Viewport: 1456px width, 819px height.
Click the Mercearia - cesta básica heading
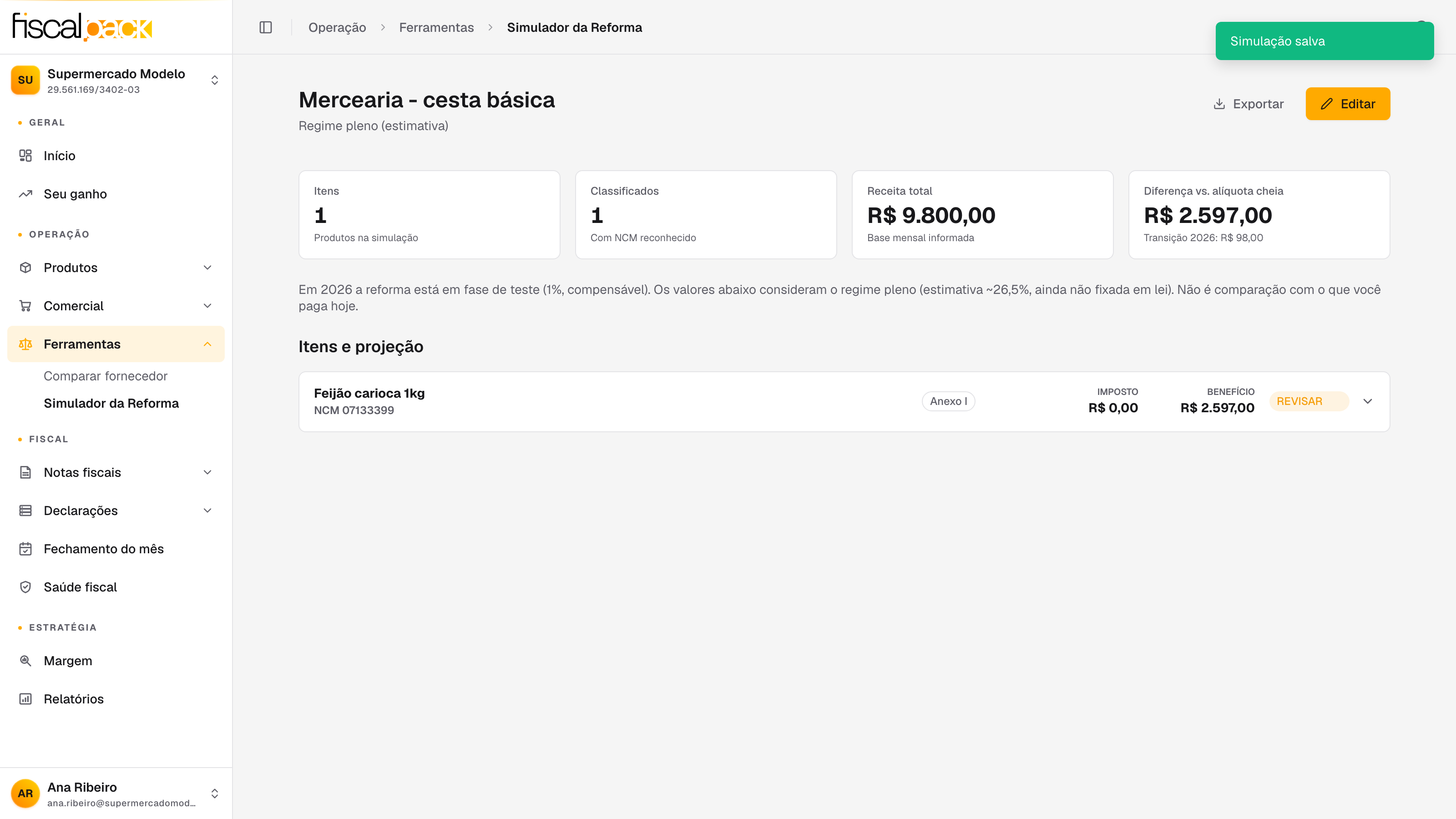[427, 100]
